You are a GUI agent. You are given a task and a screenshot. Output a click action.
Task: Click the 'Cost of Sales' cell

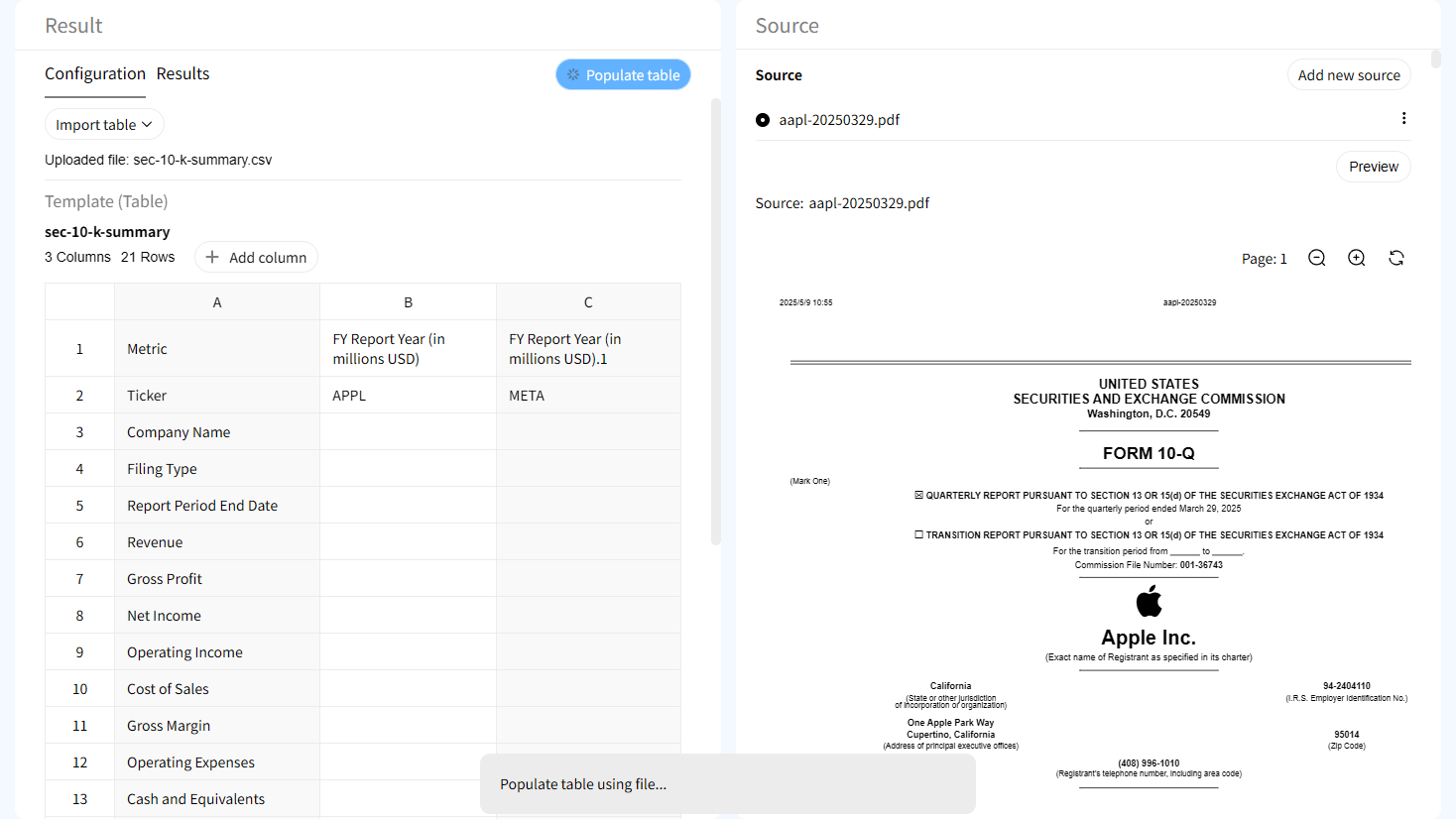[x=217, y=689]
